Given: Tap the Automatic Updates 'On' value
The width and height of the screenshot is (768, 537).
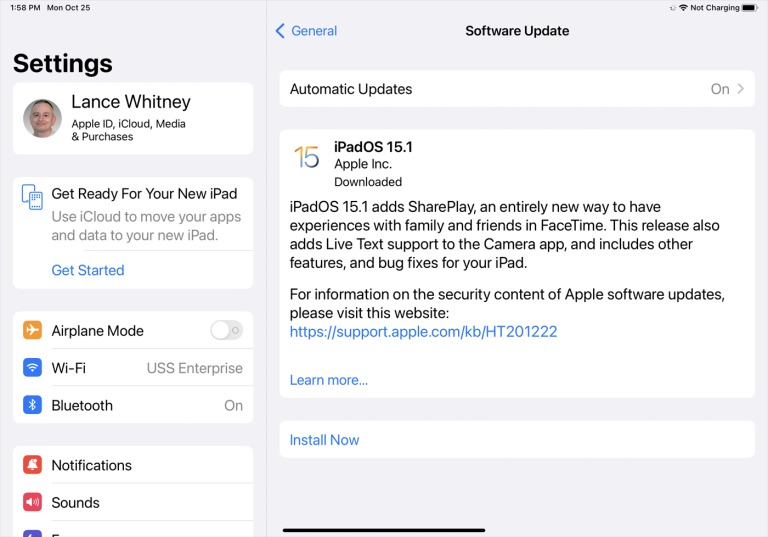Looking at the screenshot, I should click(x=720, y=89).
